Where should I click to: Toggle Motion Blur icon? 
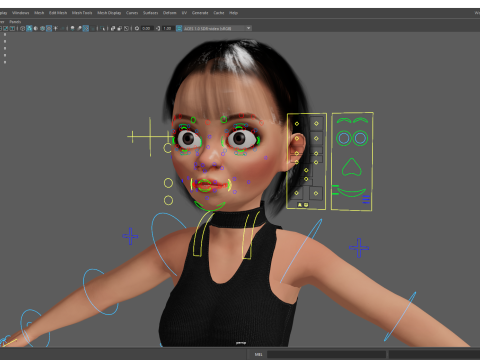point(79,28)
